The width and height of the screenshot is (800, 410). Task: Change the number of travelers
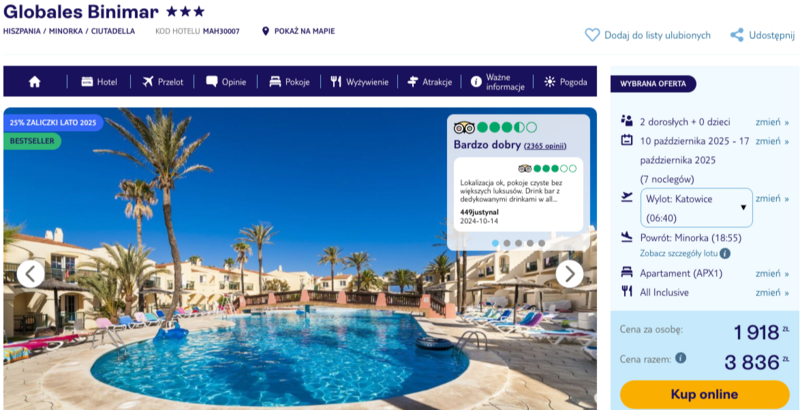pos(772,122)
